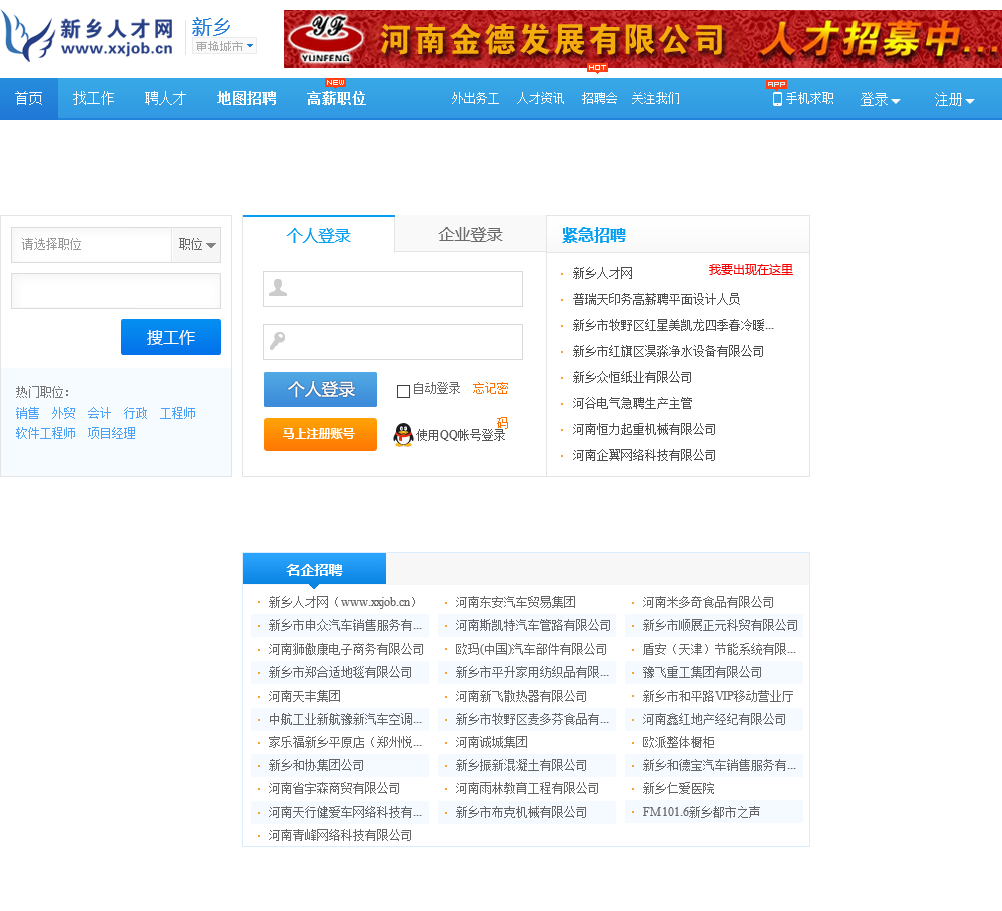This screenshot has height=911, width=1002.
Task: Open 河南诚城集团 company link
Action: click(x=491, y=742)
